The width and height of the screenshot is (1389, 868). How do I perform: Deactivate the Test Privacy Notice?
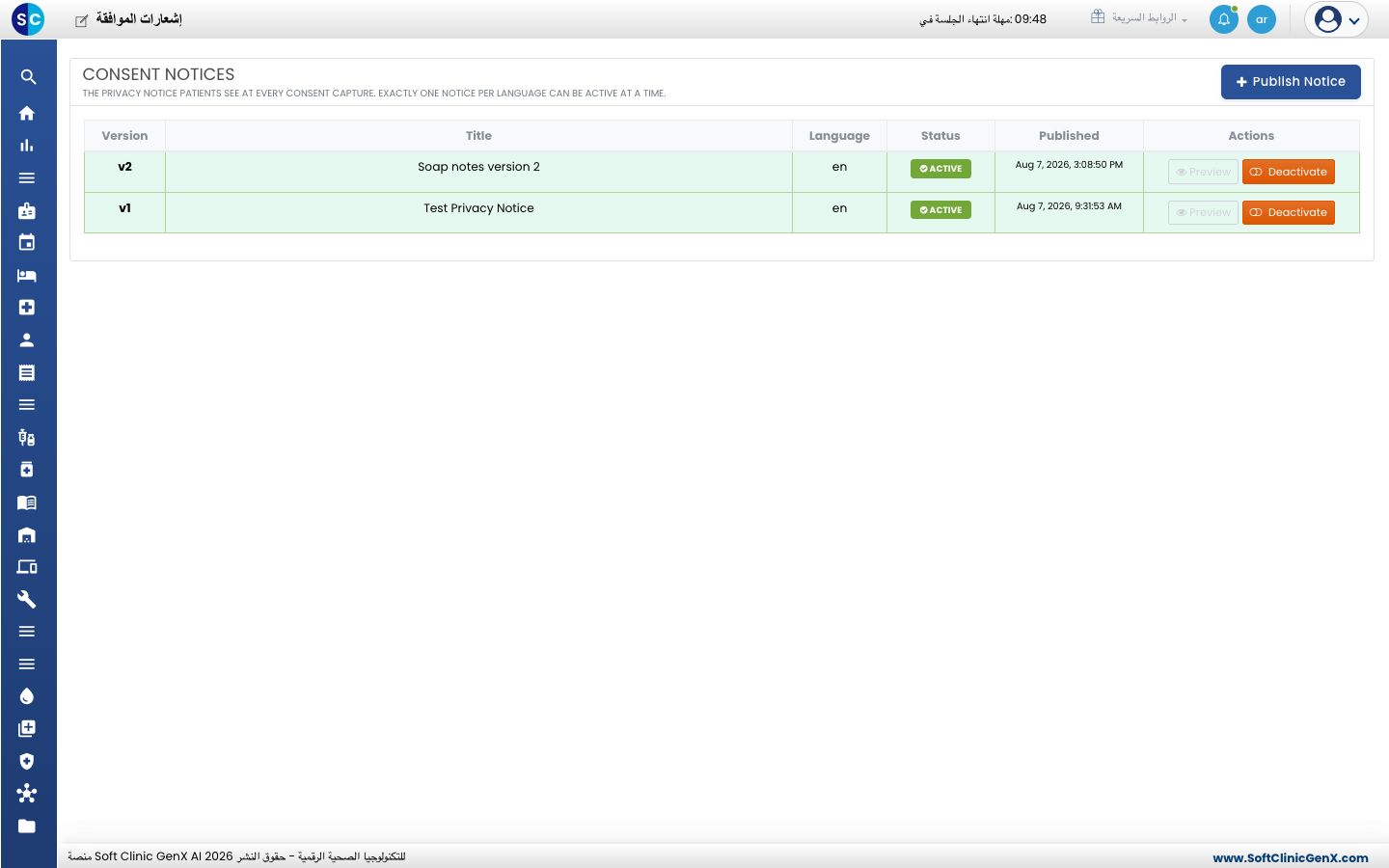pyautogui.click(x=1289, y=212)
